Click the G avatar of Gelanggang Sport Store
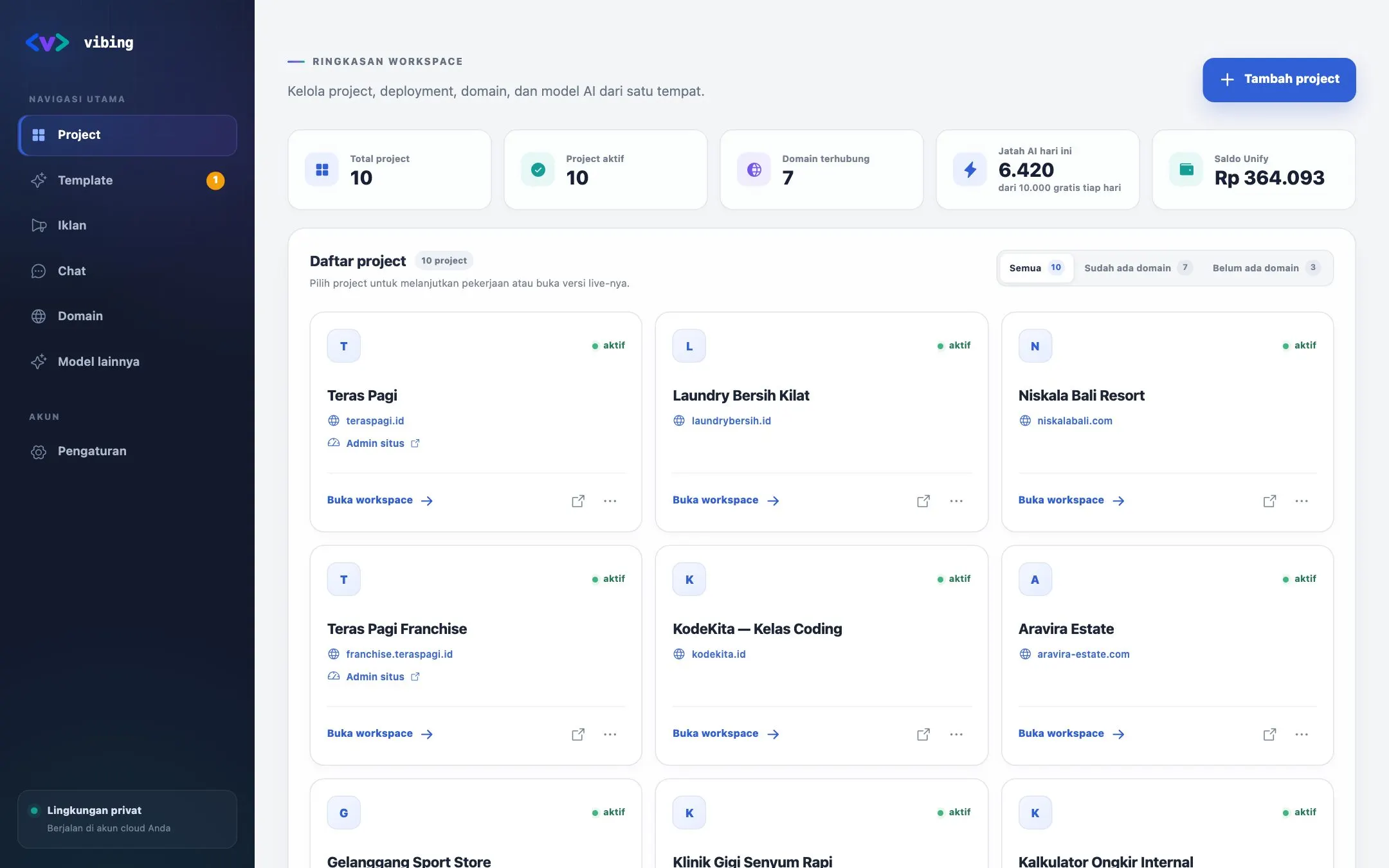The image size is (1389, 868). point(344,813)
